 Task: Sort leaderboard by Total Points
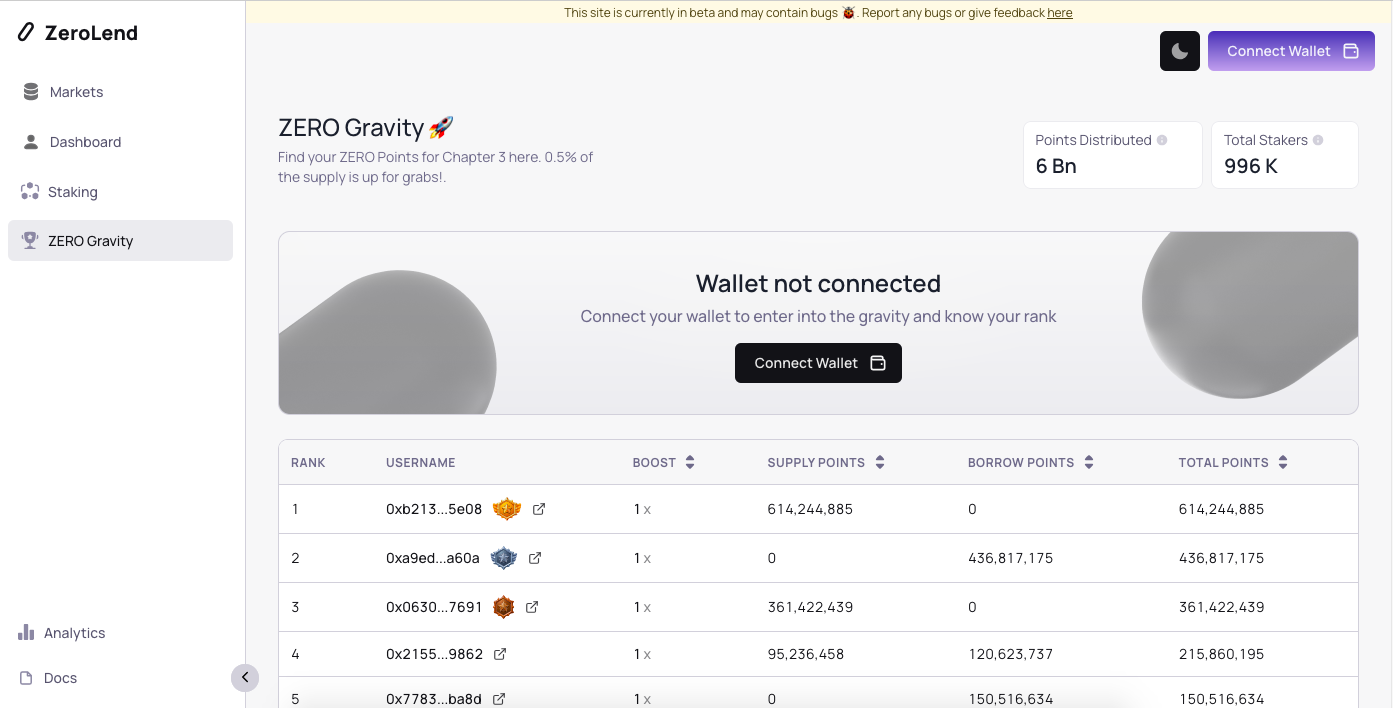pos(1283,463)
